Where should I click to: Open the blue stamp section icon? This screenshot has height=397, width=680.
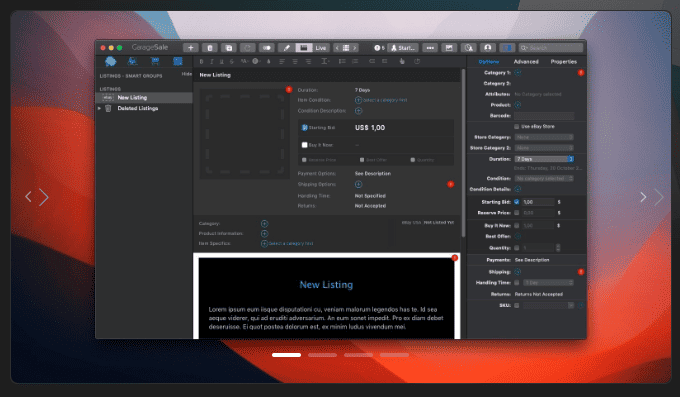178,61
